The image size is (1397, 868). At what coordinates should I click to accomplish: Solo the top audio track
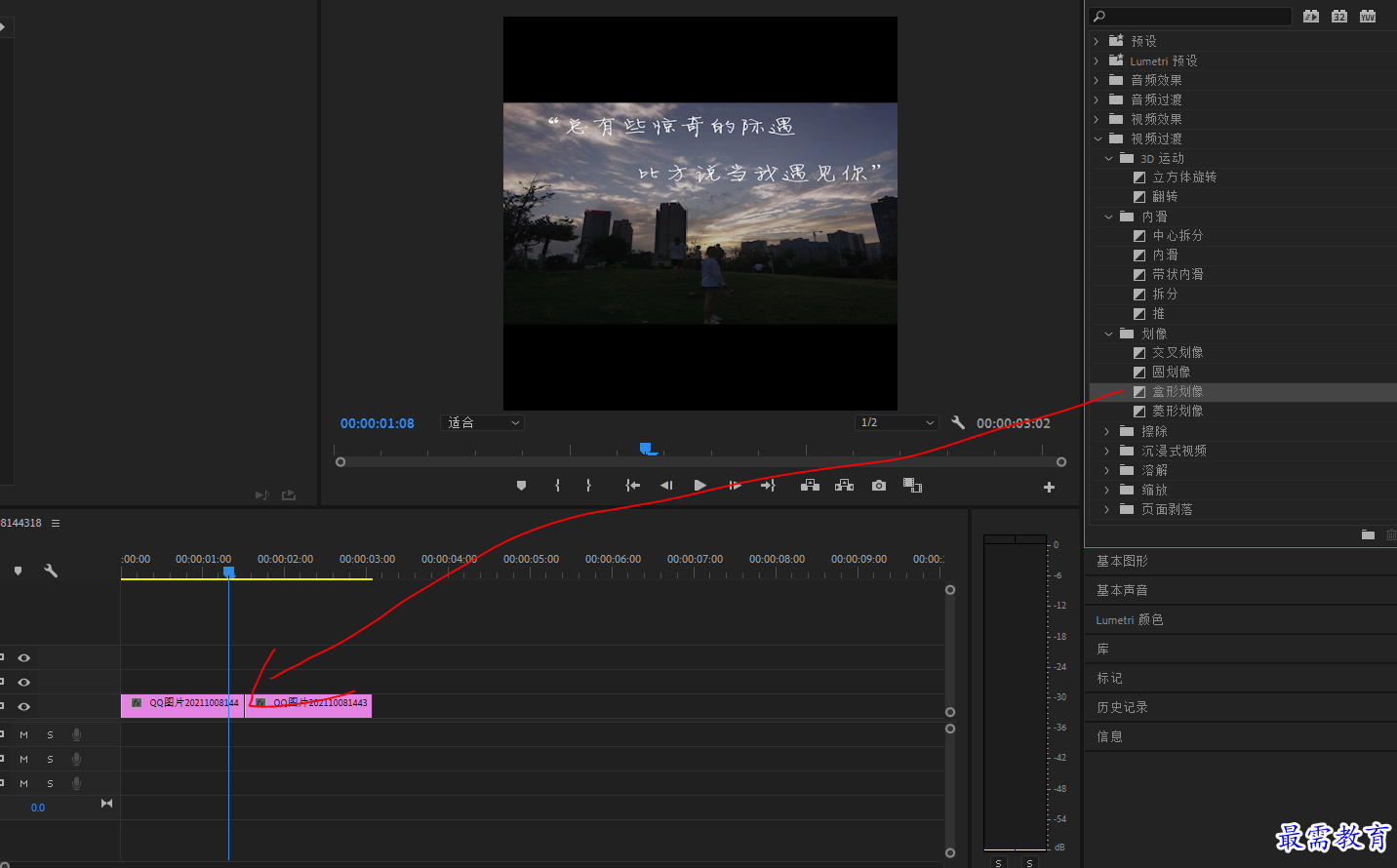coord(50,734)
